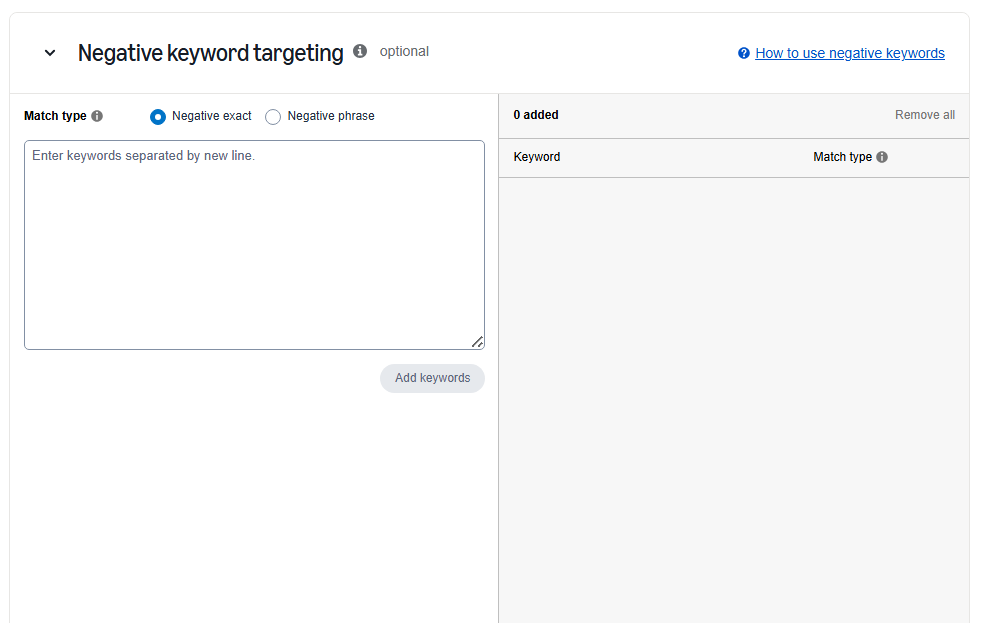Viewport: 981px width, 623px height.
Task: Click the Match type column header text
Action: [x=842, y=157]
